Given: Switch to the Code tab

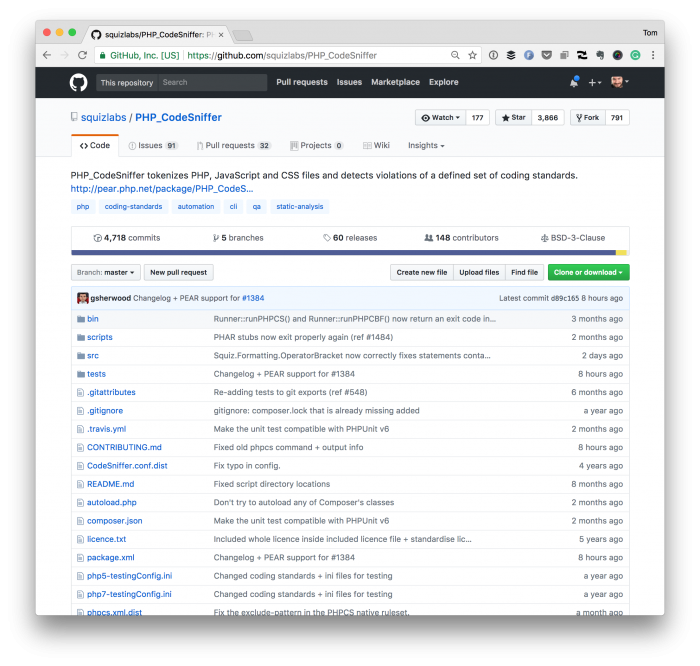Looking at the screenshot, I should (95, 146).
